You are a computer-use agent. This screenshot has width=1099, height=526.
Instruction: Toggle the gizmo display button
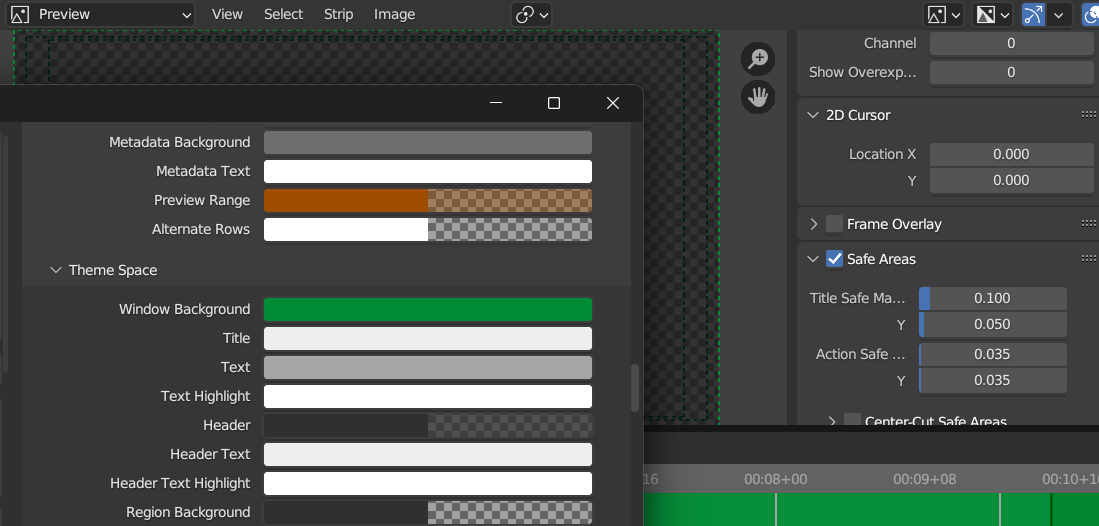(1033, 14)
